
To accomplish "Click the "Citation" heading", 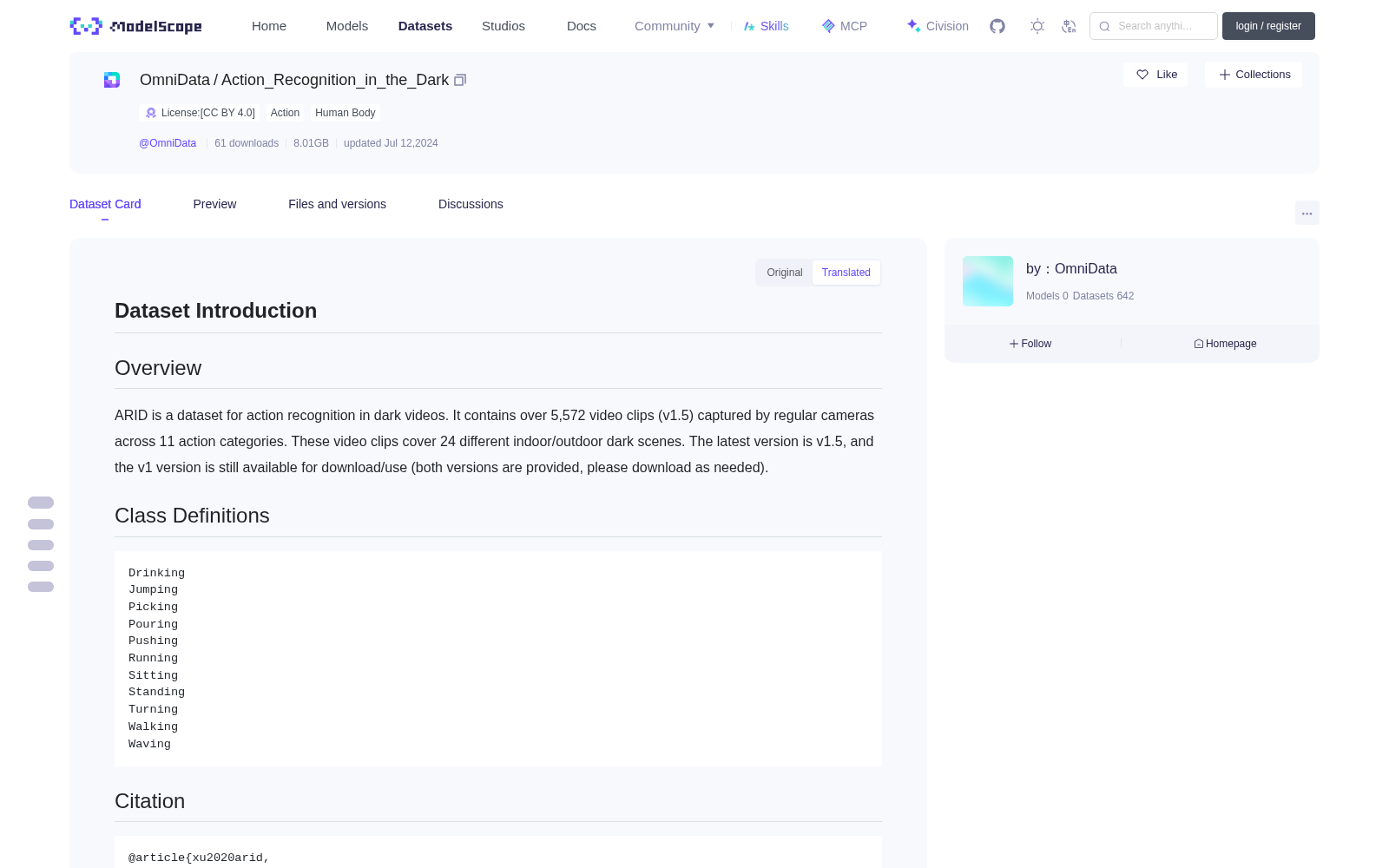I will point(149,801).
